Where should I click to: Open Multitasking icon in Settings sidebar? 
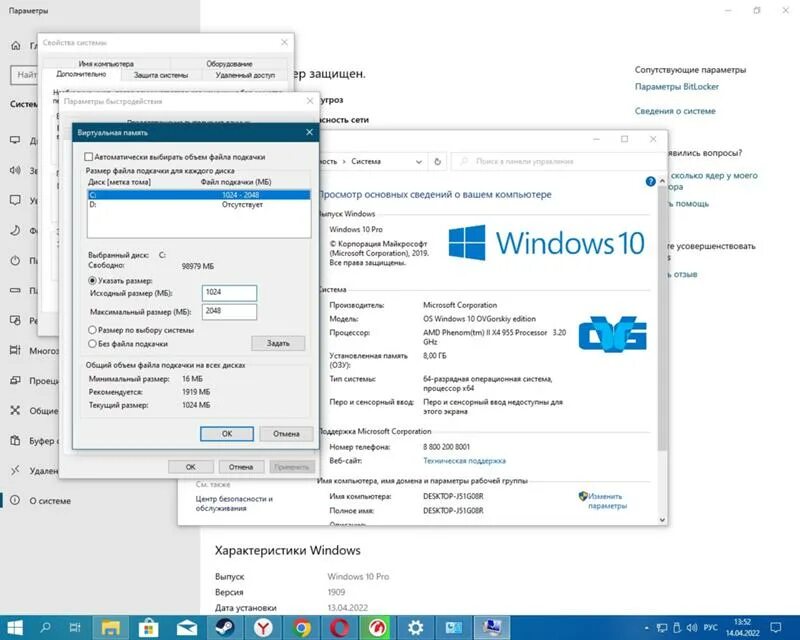coord(15,350)
